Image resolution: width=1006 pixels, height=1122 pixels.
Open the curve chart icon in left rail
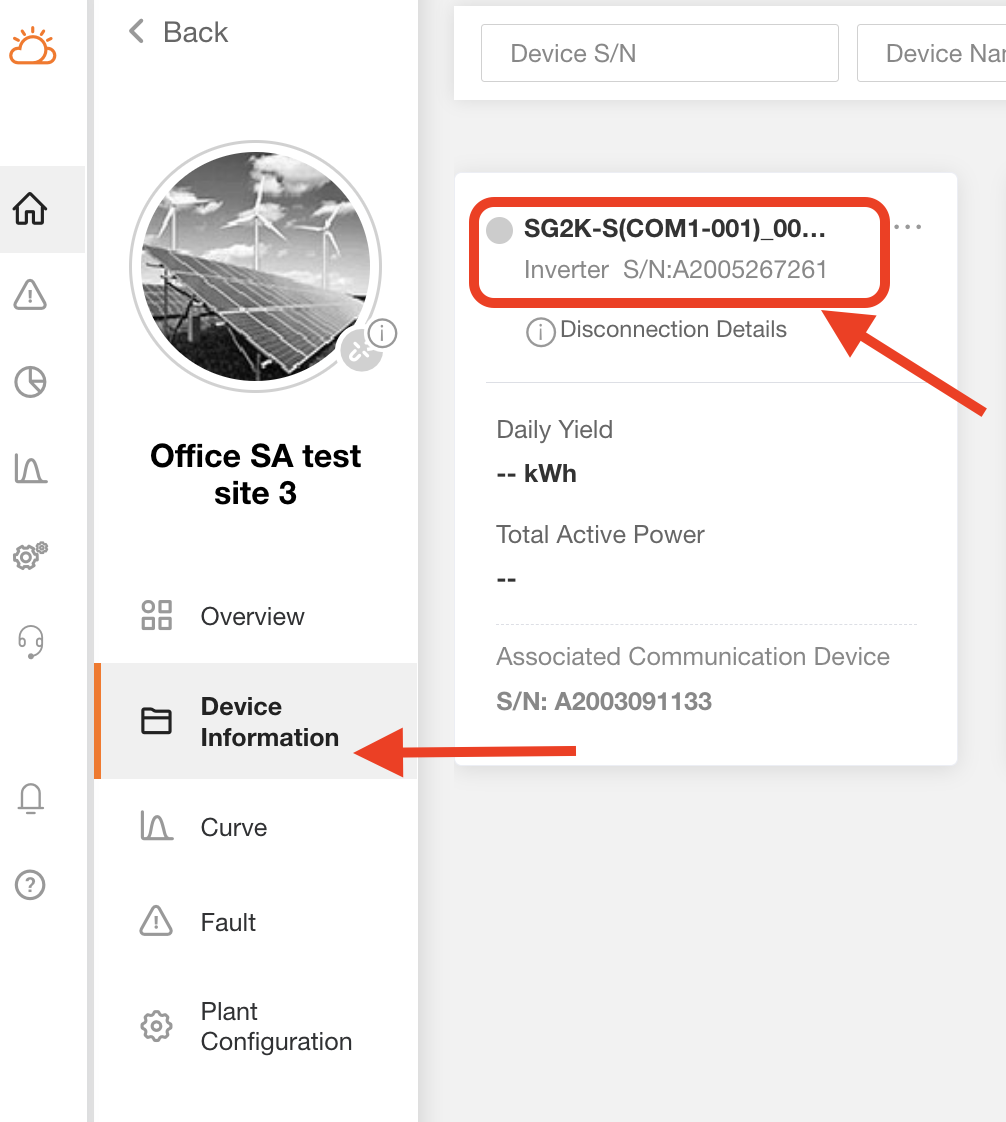pyautogui.click(x=30, y=468)
